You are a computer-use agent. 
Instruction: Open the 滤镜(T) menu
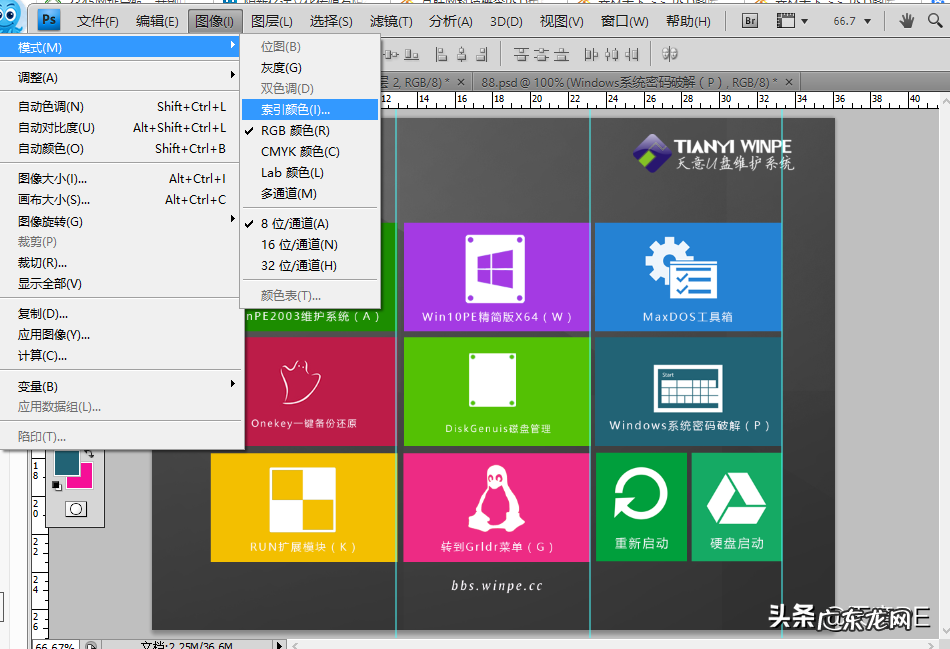(391, 21)
